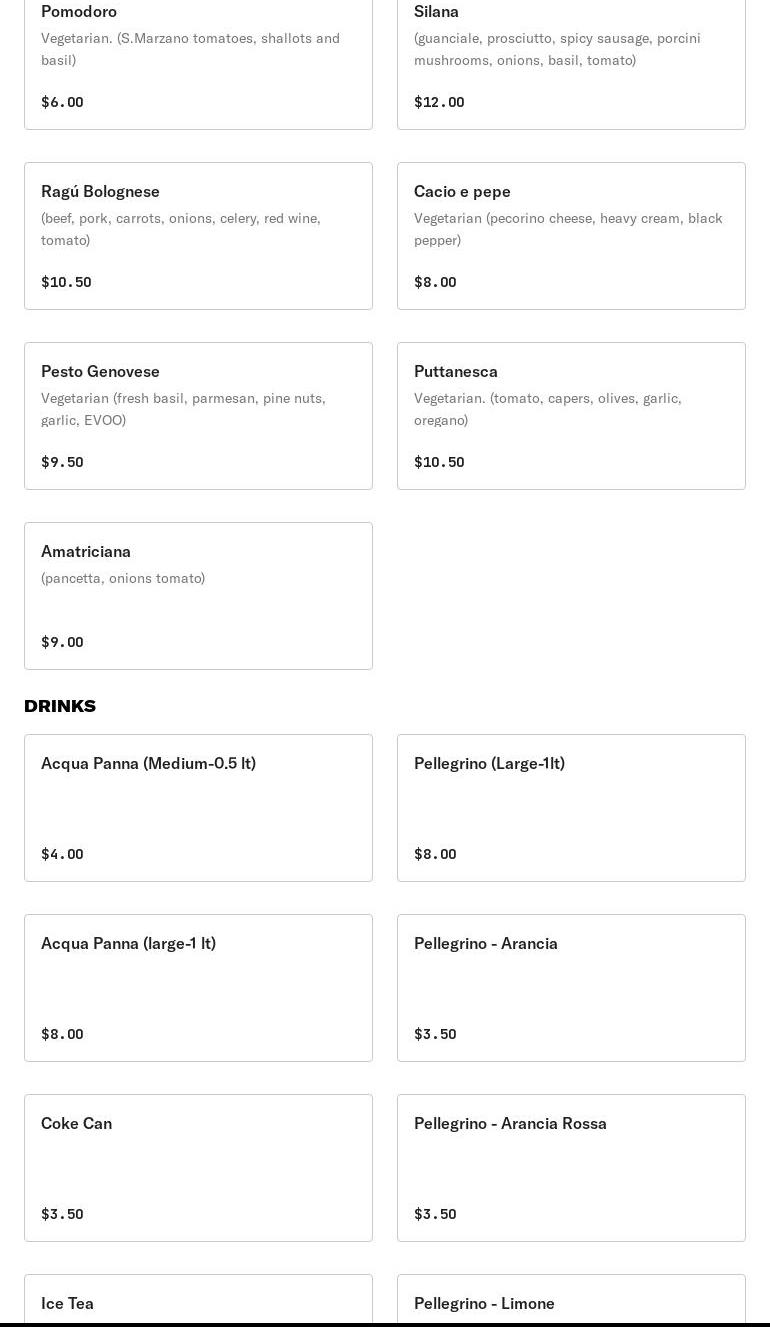Screen dimensions: 770x1327
Task: Select the Pesto Genovese card
Action: (x=198, y=416)
